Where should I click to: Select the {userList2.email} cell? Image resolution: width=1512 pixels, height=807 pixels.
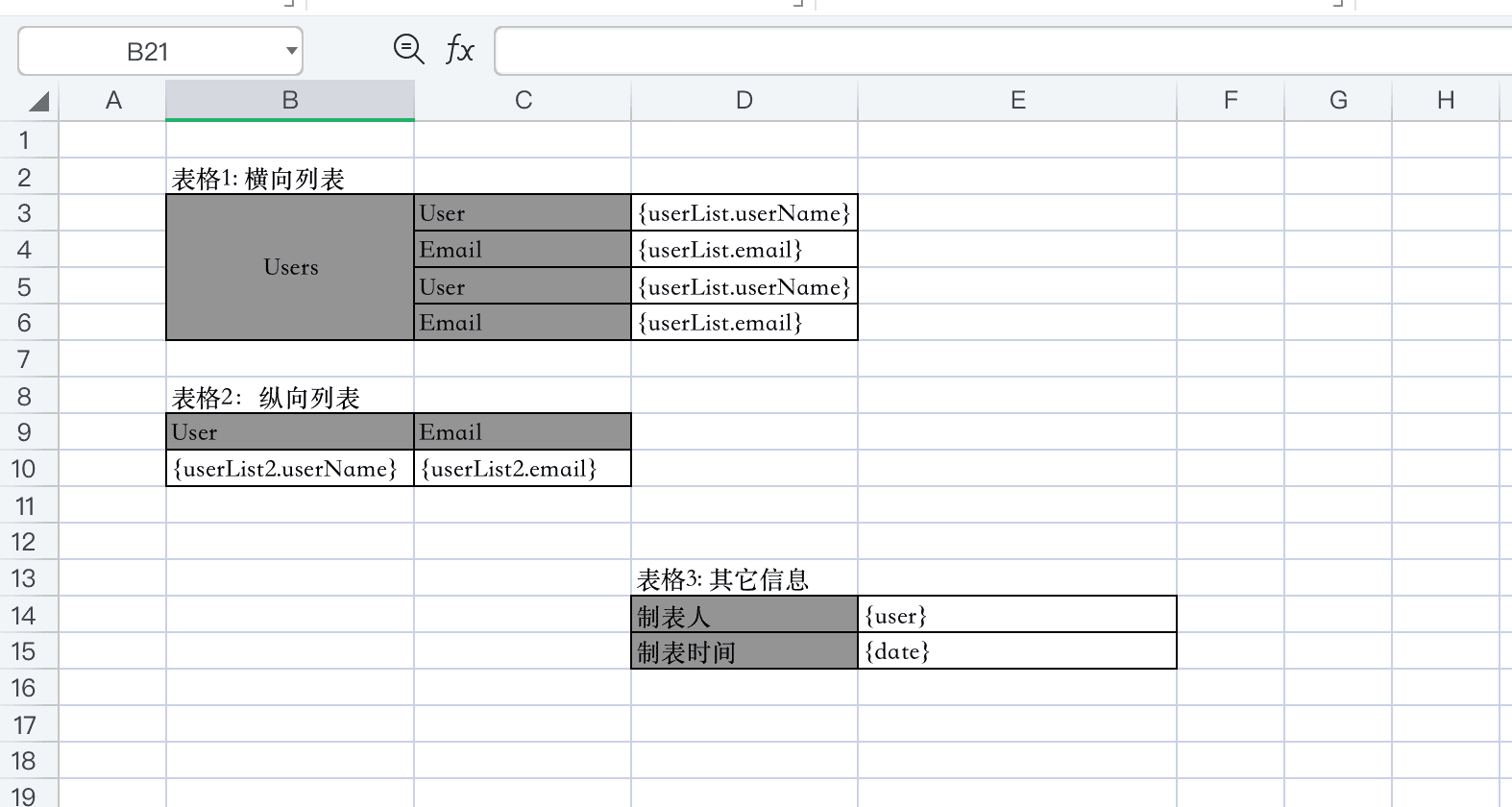[x=522, y=469]
